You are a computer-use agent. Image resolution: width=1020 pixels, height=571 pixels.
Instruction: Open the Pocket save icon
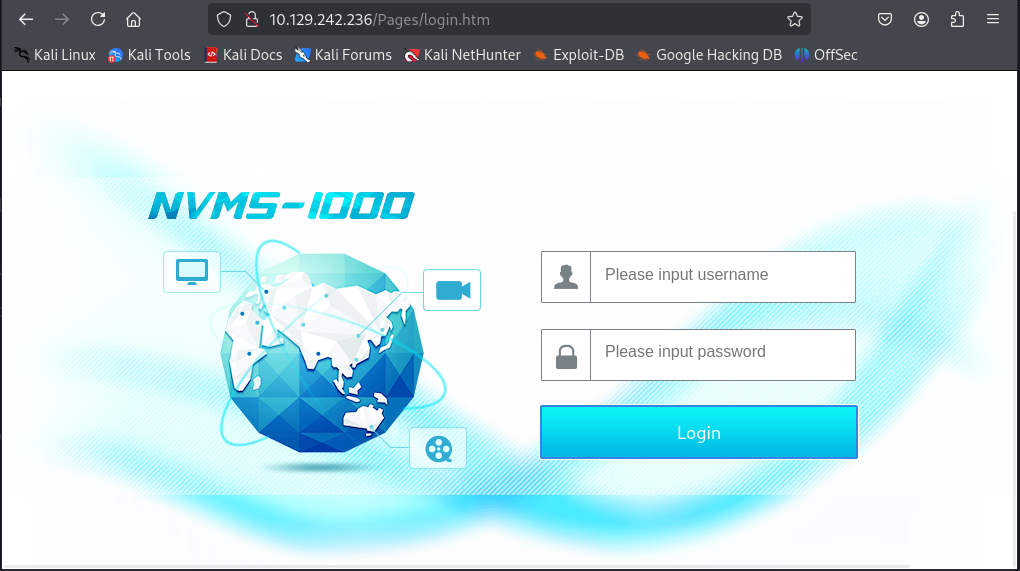[885, 20]
